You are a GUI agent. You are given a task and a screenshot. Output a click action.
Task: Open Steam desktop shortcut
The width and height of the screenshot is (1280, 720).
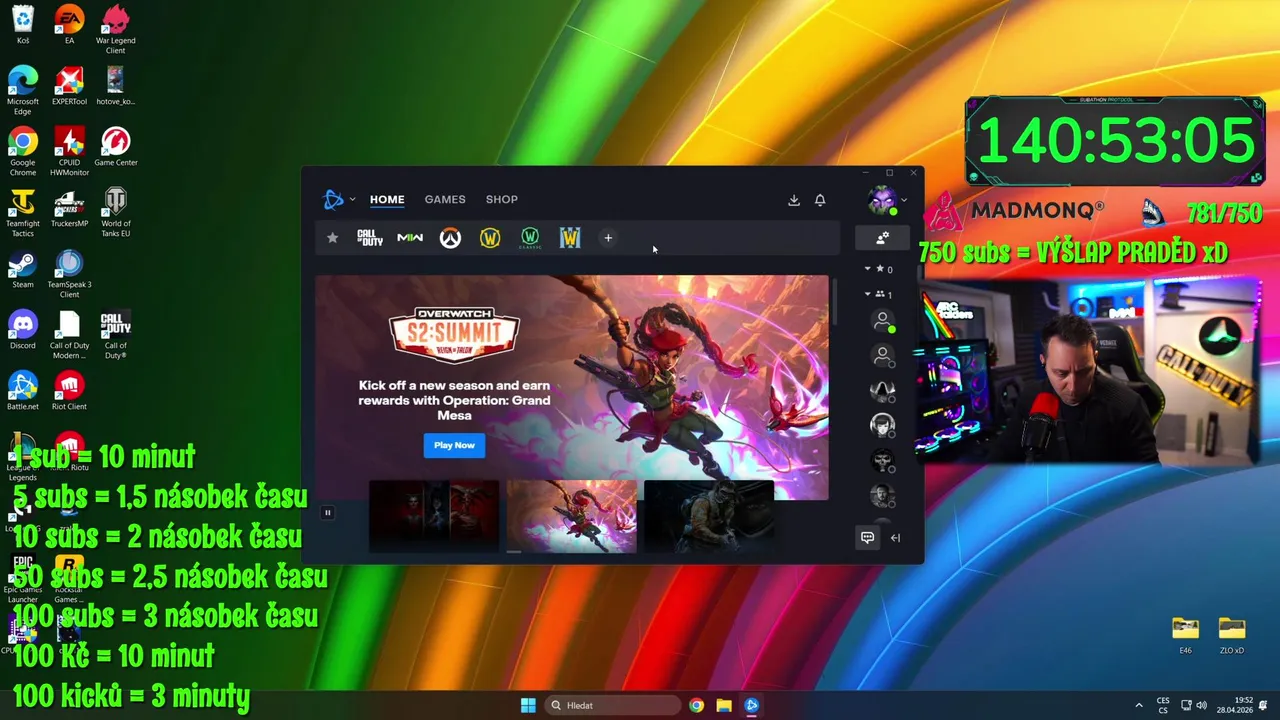[x=23, y=270]
